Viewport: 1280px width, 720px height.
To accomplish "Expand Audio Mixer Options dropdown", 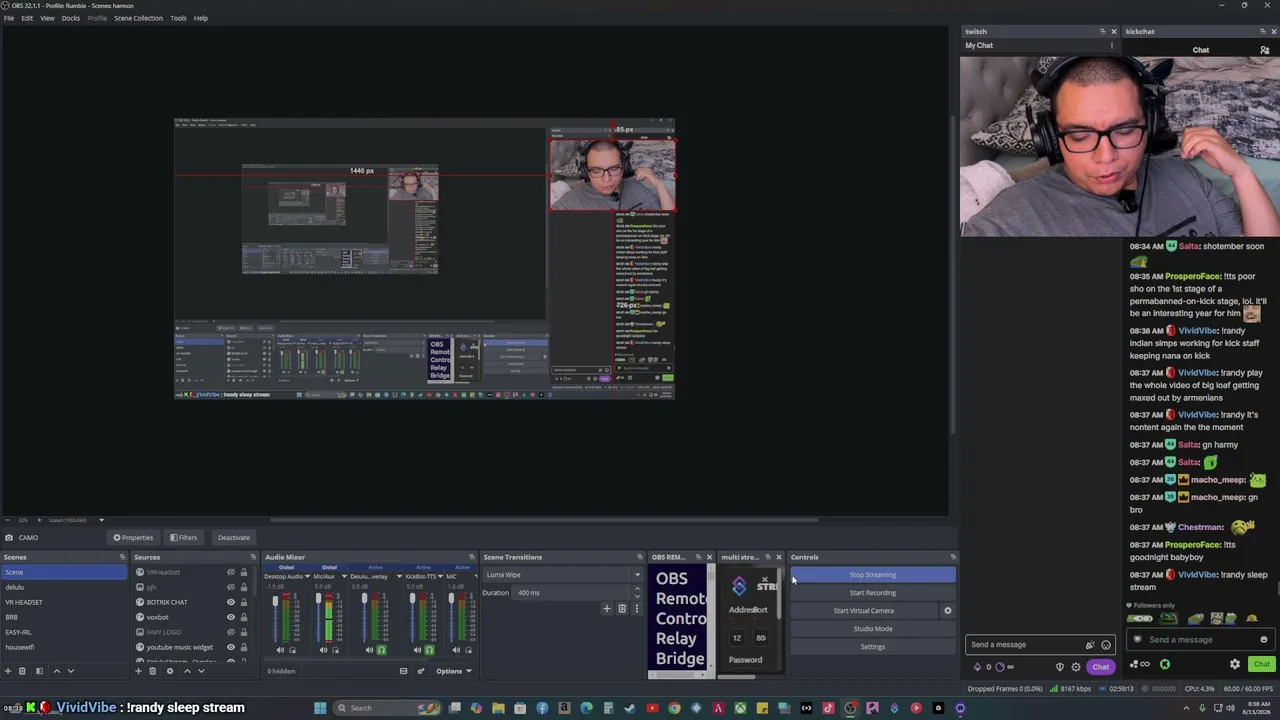I will tap(453, 671).
